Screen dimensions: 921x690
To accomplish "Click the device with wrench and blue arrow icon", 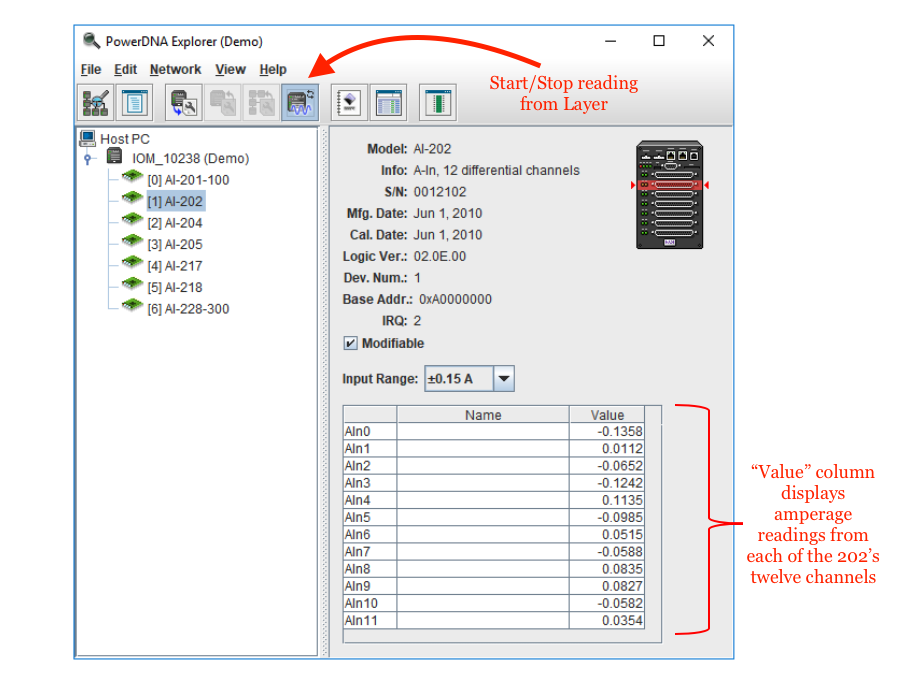I will click(x=183, y=103).
